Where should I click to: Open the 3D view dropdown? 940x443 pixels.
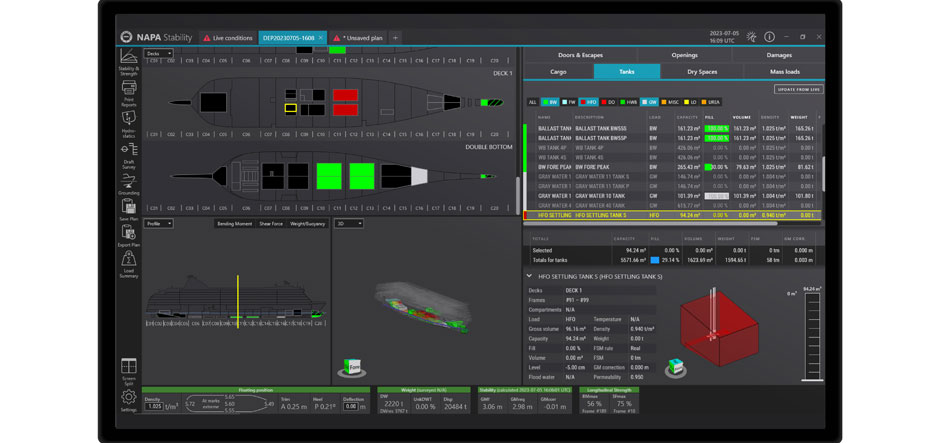click(349, 224)
